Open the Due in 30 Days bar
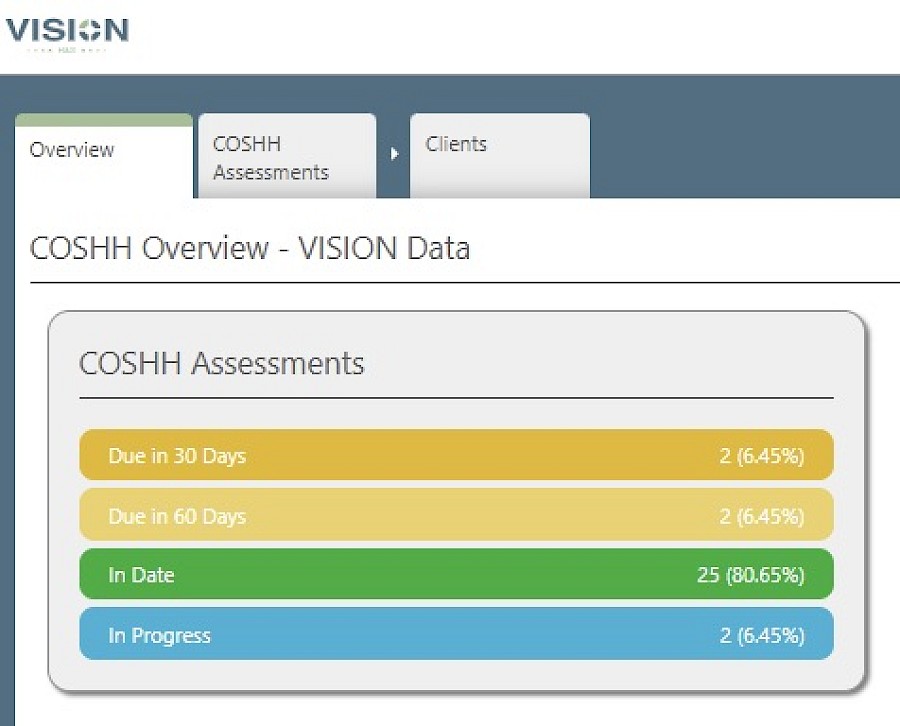The width and height of the screenshot is (900, 726). point(456,455)
